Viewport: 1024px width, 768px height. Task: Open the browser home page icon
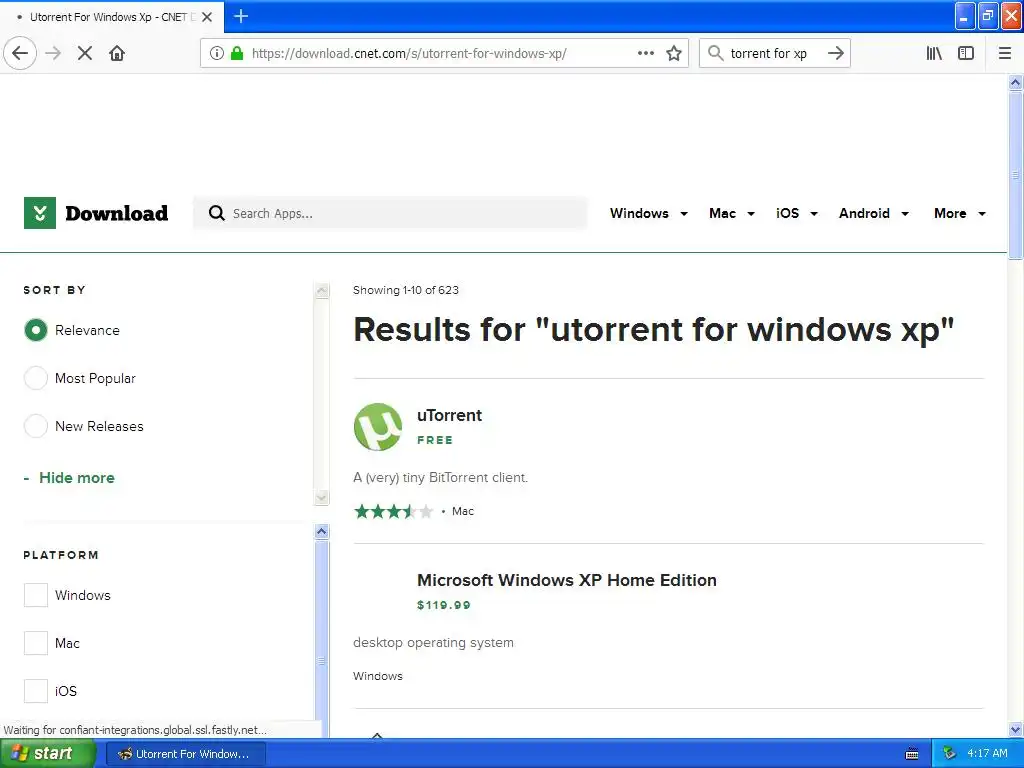click(x=117, y=53)
